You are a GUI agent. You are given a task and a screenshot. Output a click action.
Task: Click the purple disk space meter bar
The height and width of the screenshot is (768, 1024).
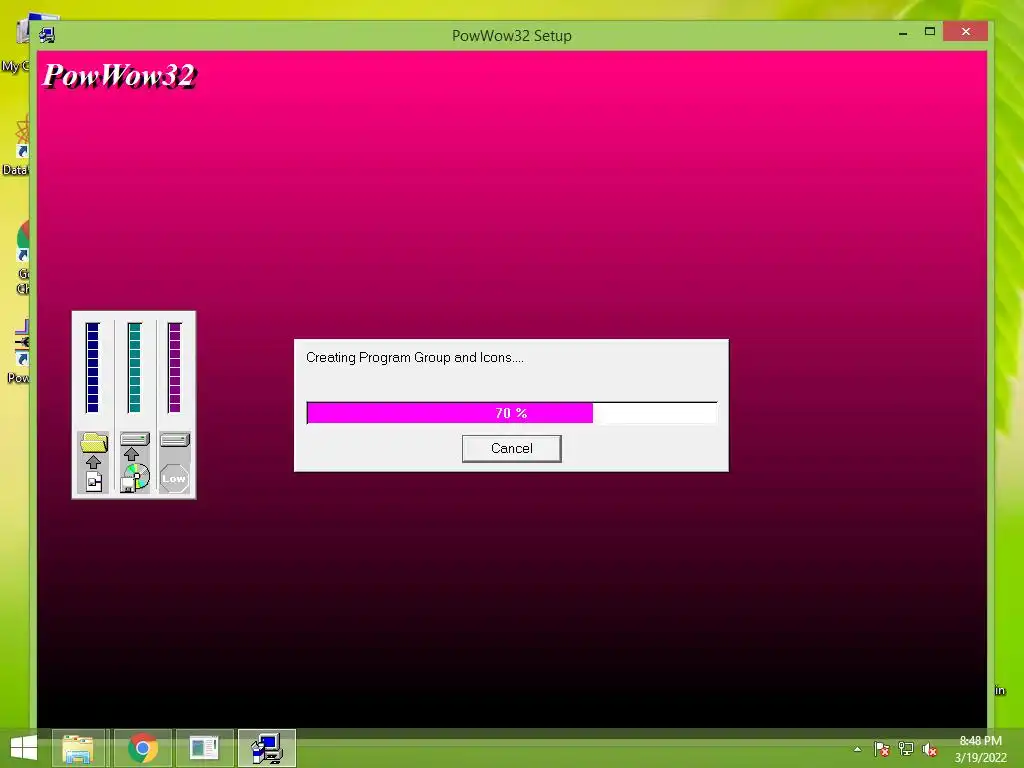tap(174, 367)
